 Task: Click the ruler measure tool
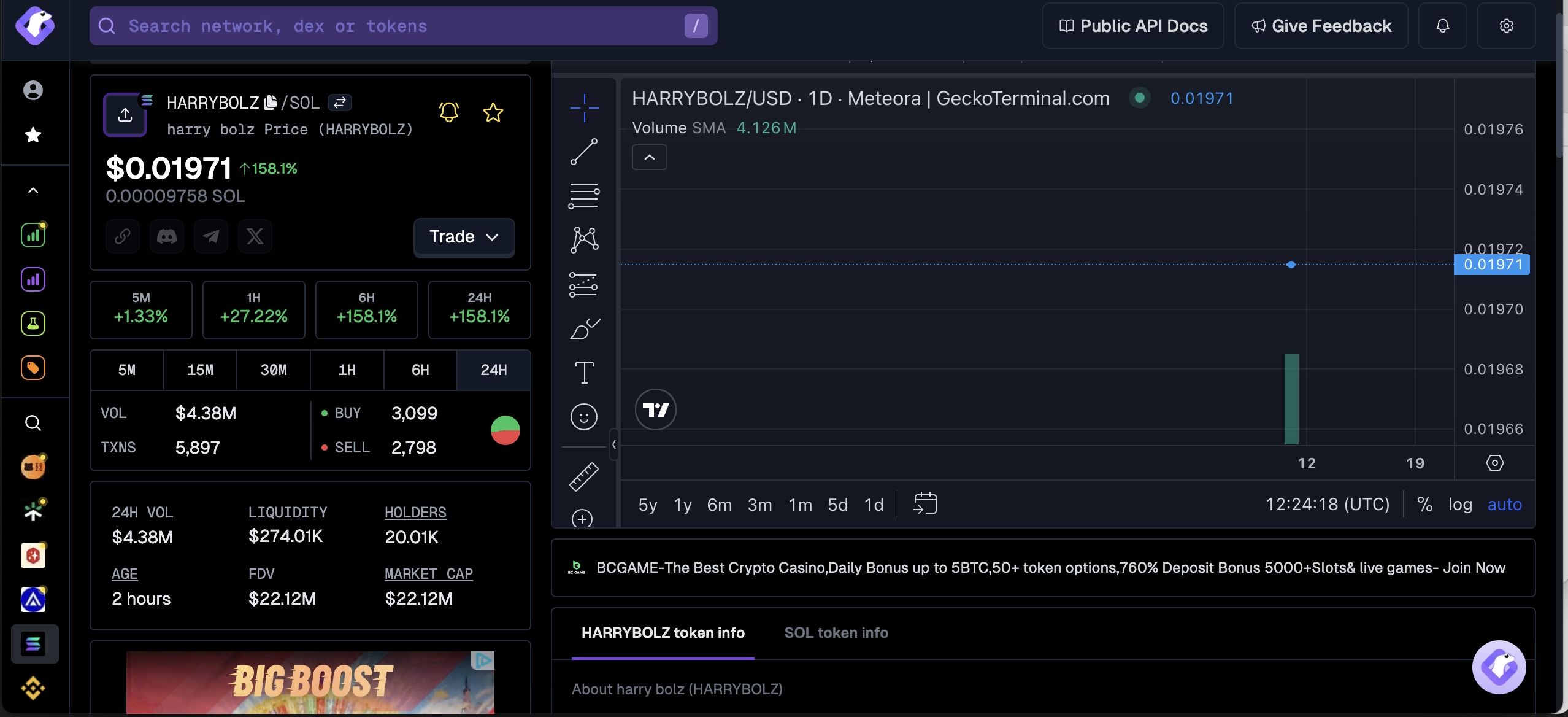point(584,476)
